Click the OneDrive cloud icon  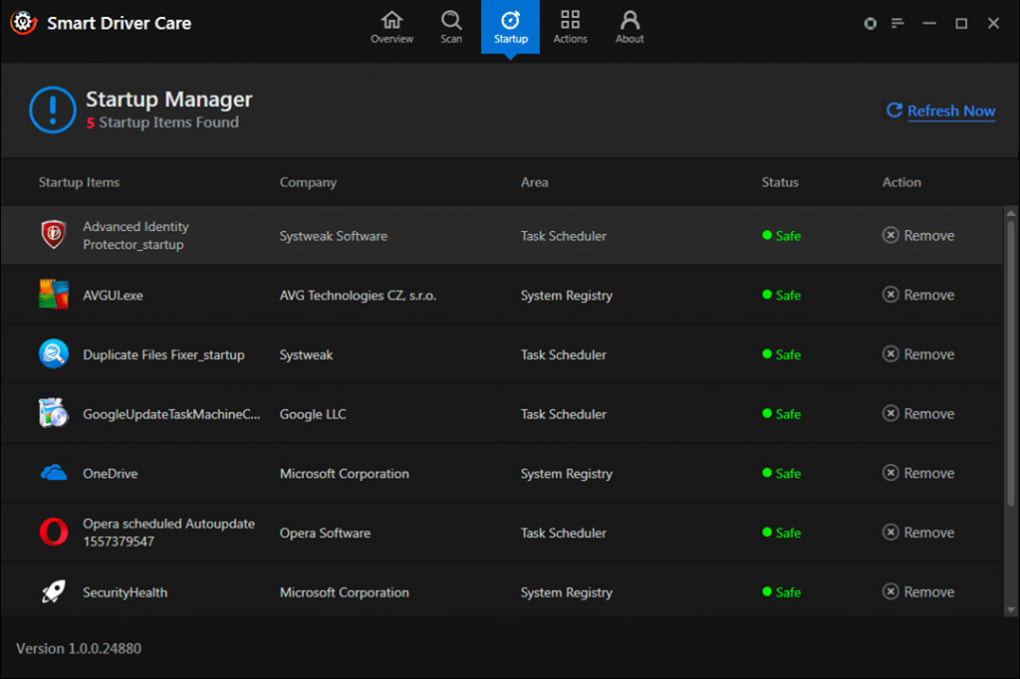[53, 473]
